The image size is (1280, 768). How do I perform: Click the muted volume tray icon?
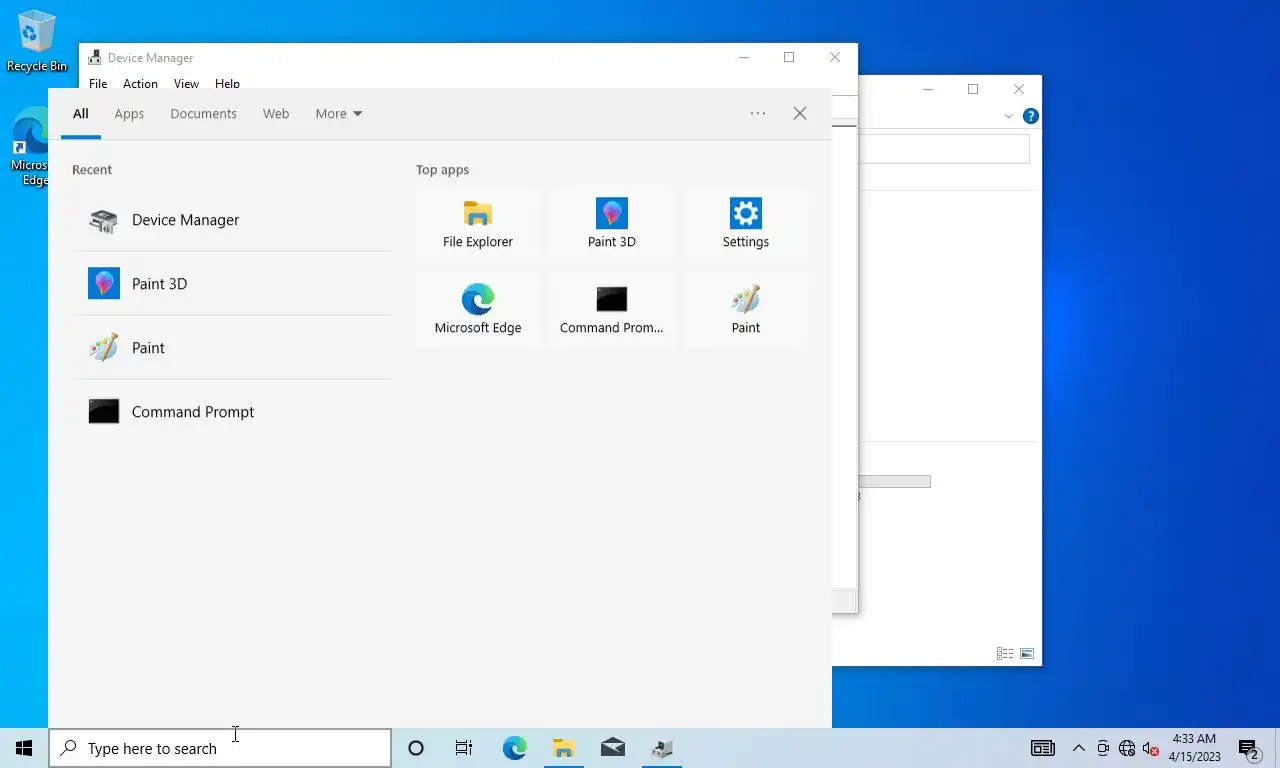point(1150,748)
